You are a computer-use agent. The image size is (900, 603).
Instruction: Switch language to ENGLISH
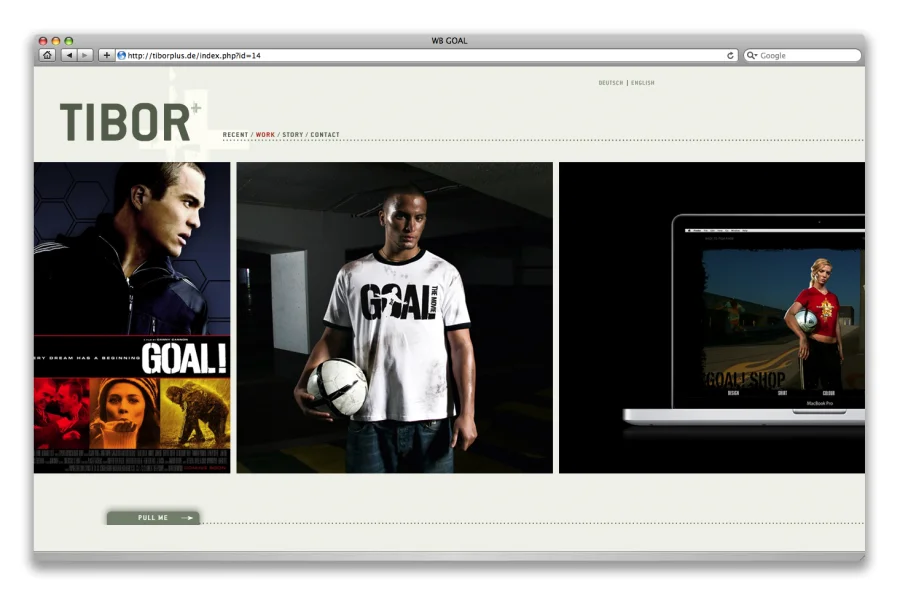coord(643,83)
